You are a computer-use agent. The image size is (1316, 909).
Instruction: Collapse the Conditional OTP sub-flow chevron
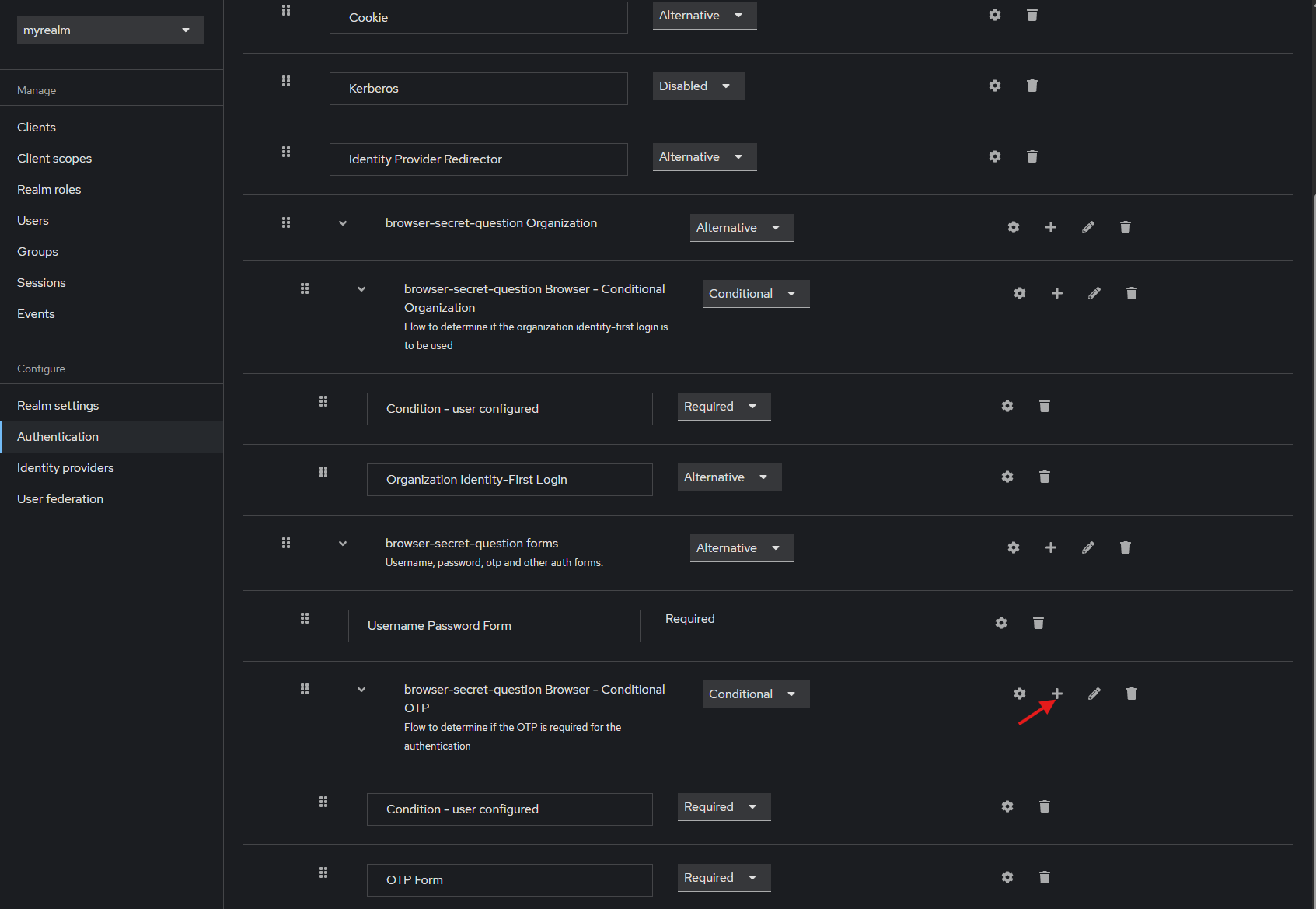click(361, 690)
